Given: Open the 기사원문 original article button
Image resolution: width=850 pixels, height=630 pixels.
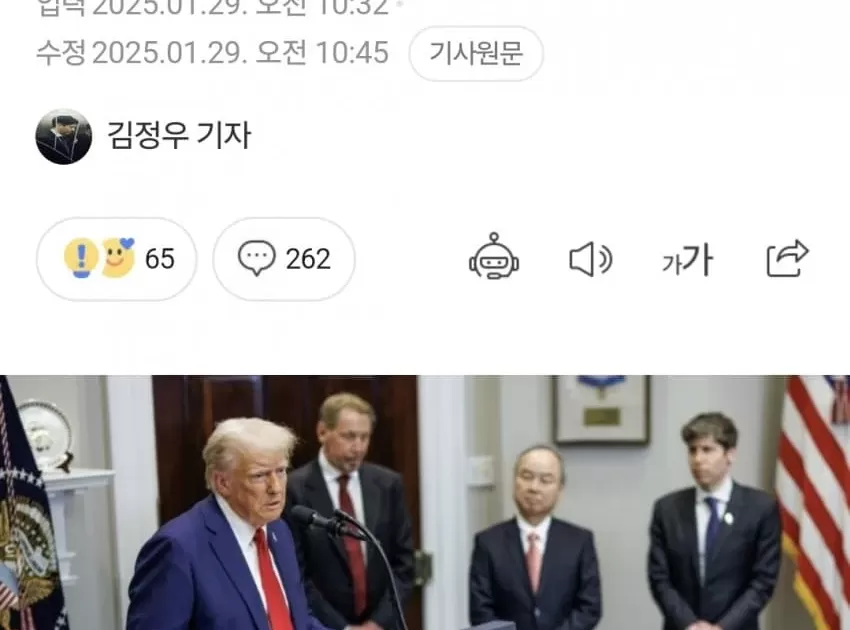Looking at the screenshot, I should coord(476,53).
